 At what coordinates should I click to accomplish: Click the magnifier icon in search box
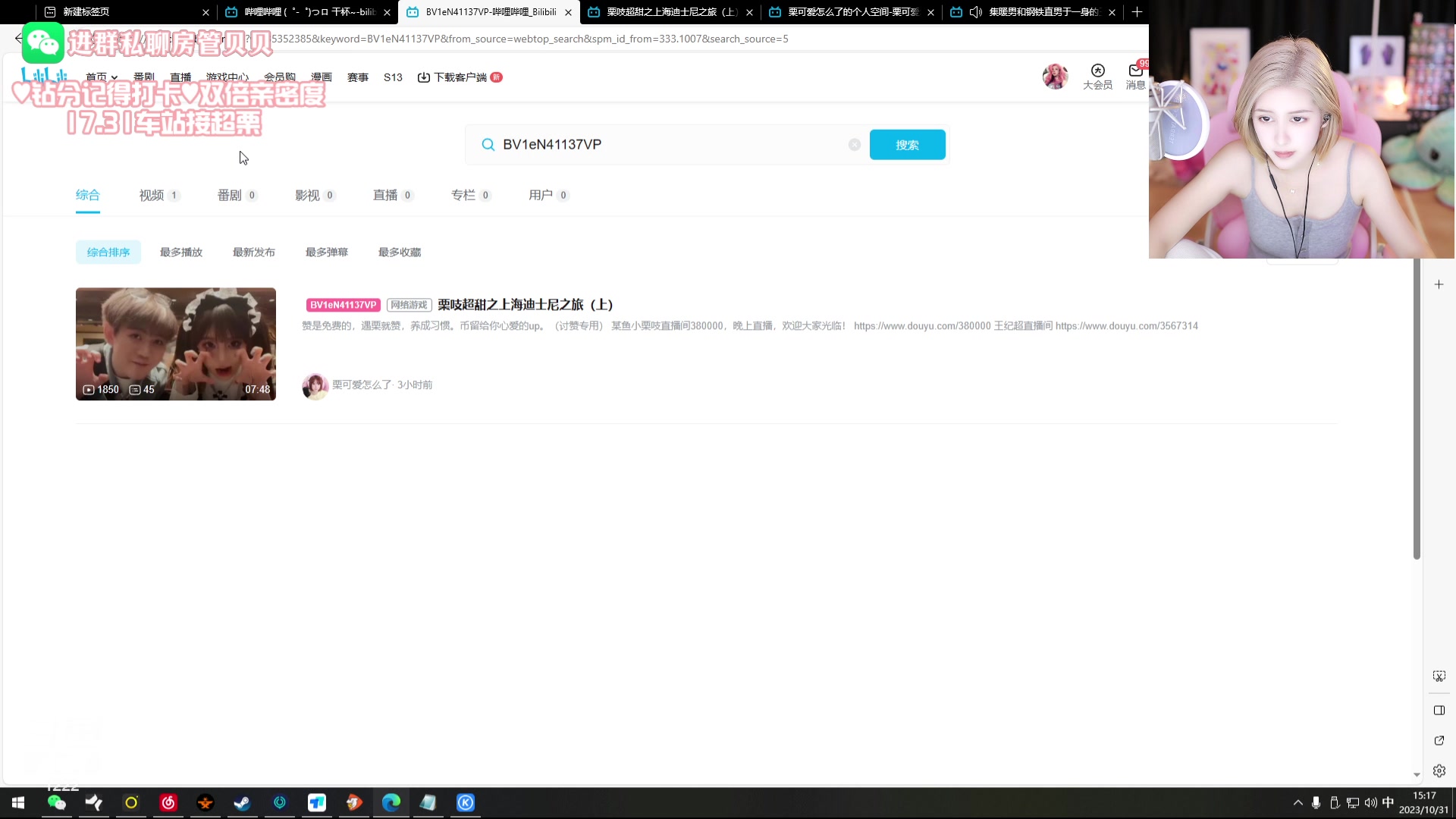488,145
